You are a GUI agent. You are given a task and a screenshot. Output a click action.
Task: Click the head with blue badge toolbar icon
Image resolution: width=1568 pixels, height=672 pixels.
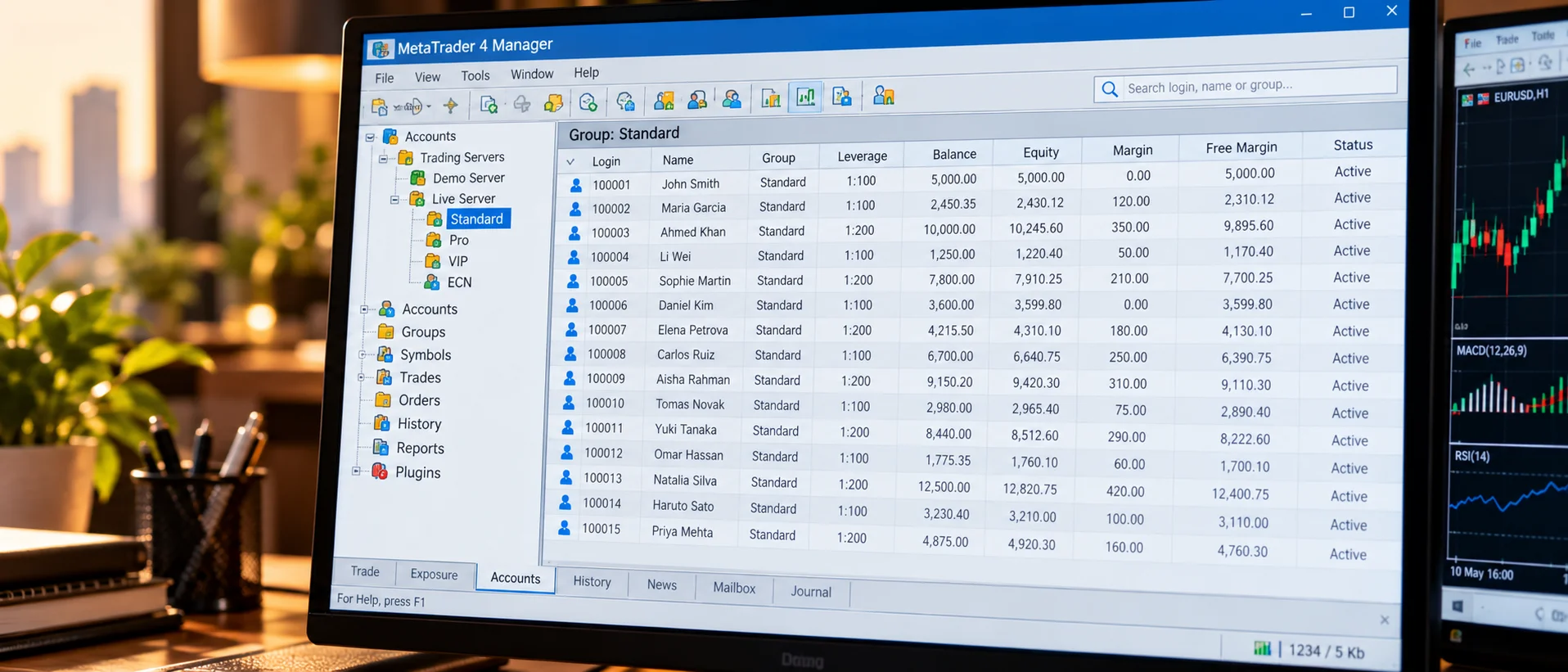[625, 101]
